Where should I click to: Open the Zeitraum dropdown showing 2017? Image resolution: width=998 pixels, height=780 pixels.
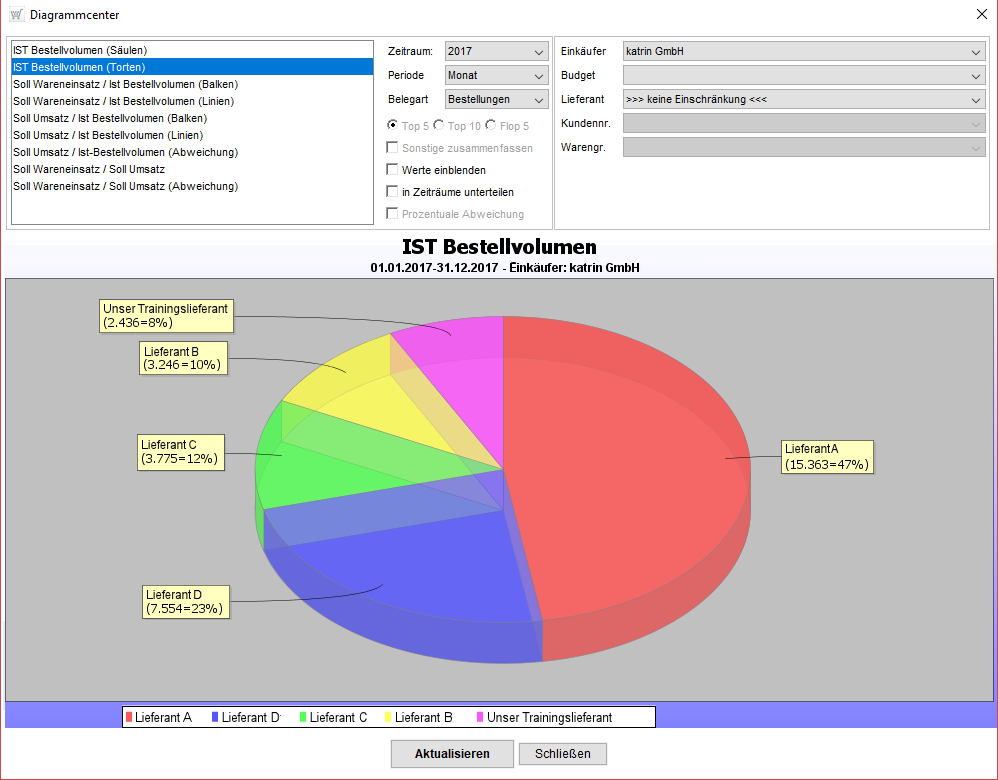point(496,52)
